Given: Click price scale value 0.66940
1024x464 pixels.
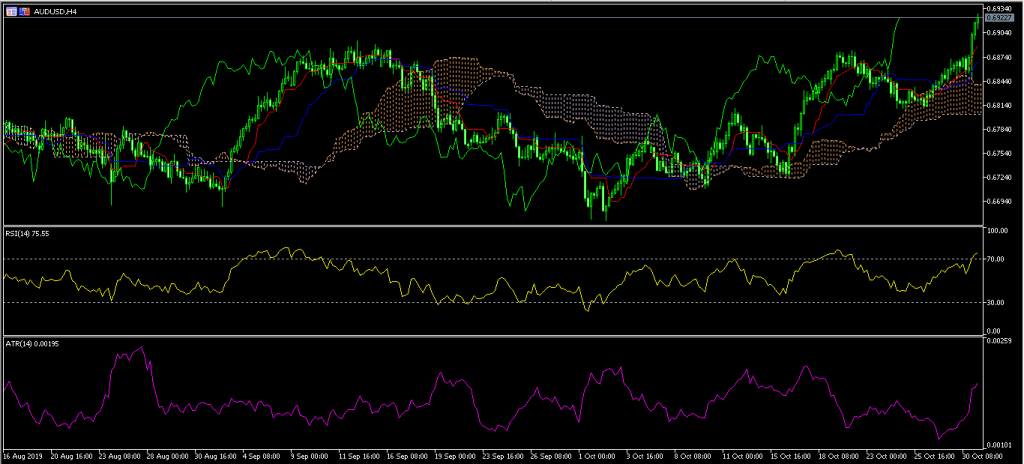Looking at the screenshot, I should click(1000, 202).
